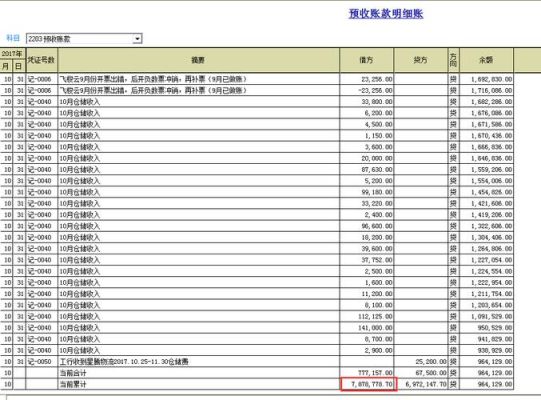Select the 141,000.00 debit cell
Screen dimensions: 541x400
tap(366, 328)
